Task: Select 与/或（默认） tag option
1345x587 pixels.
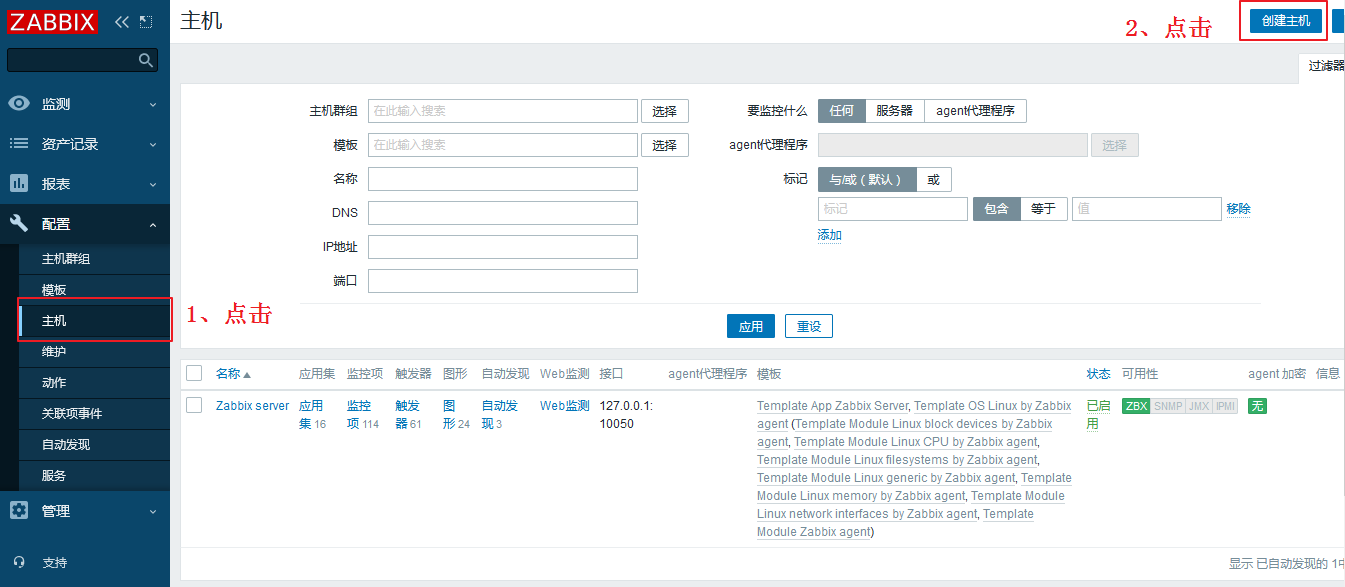Action: click(867, 180)
